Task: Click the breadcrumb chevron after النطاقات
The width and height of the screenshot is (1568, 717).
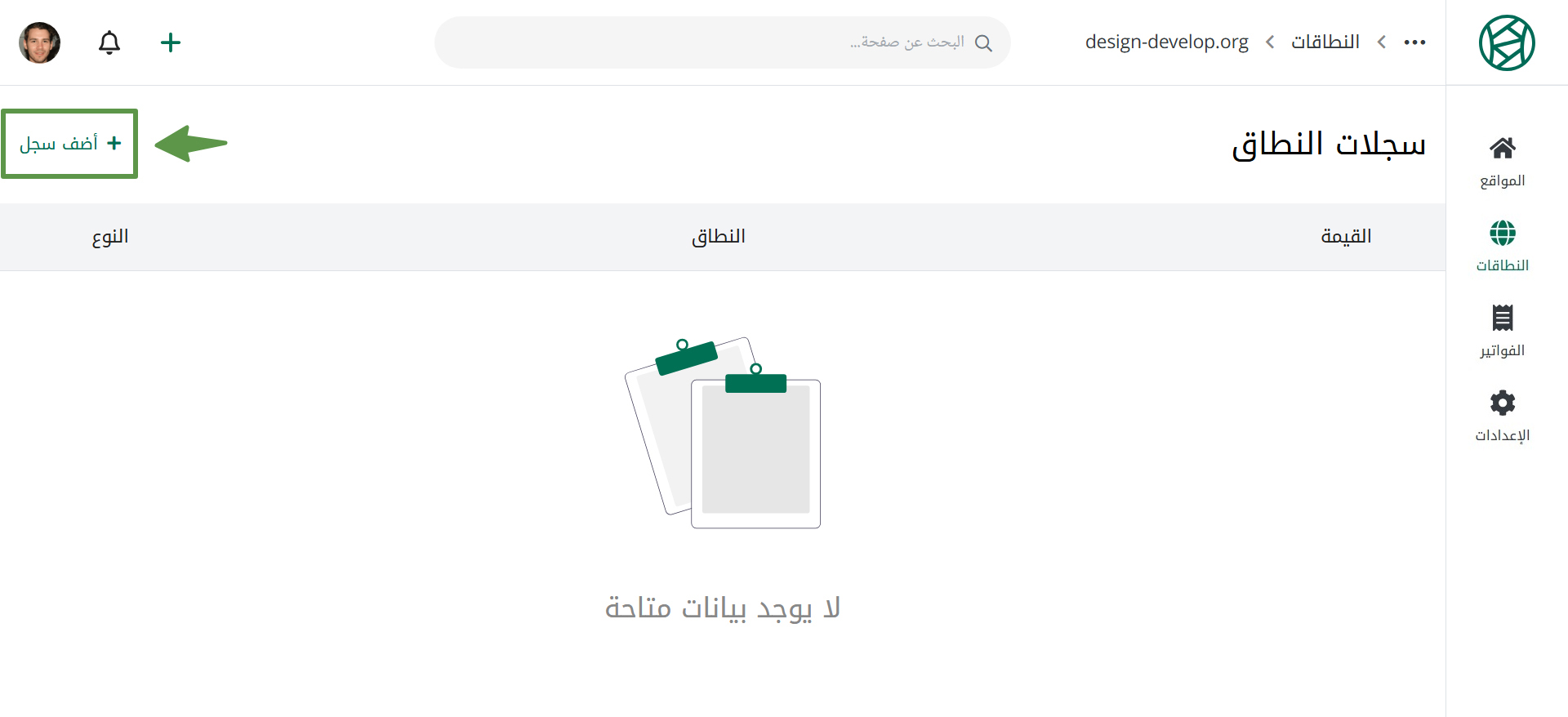Action: coord(1381,42)
